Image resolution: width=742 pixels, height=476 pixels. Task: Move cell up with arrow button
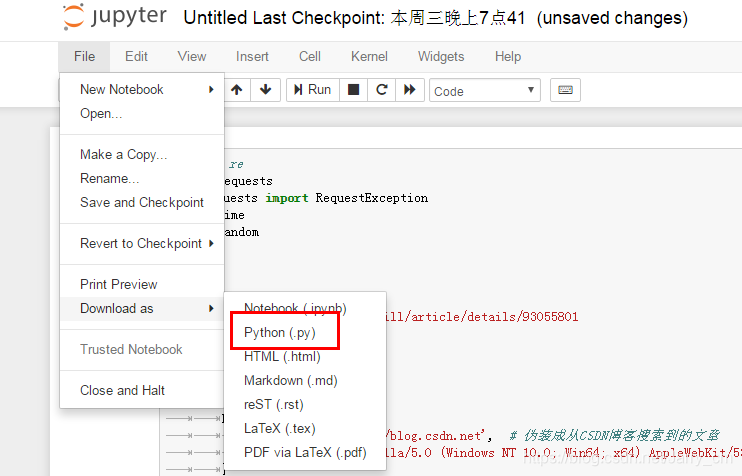pos(237,89)
